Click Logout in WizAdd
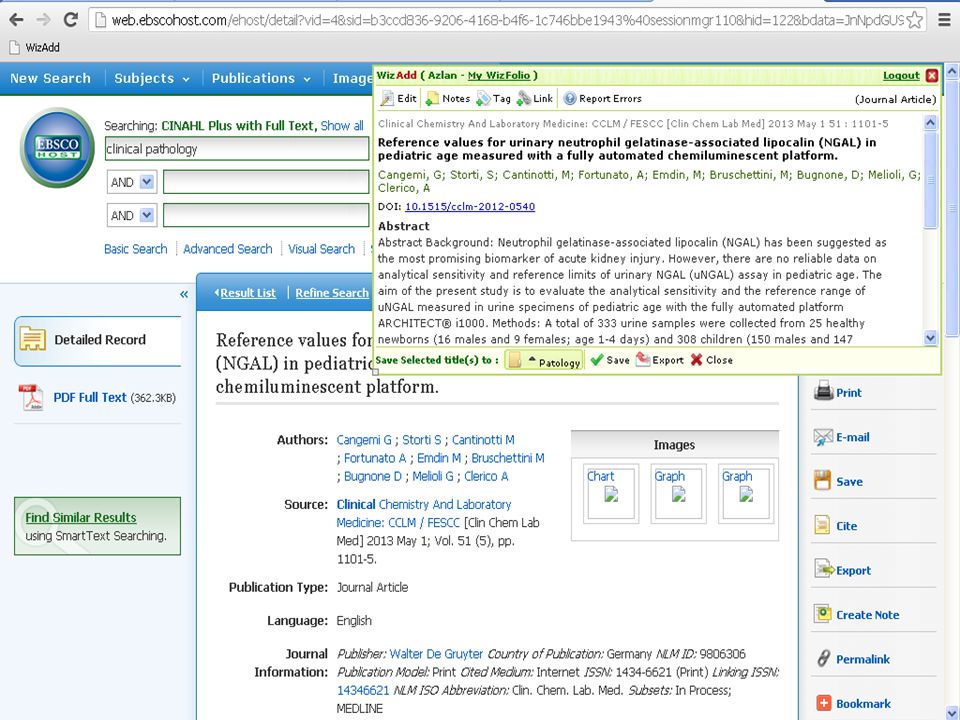Viewport: 960px width, 720px height. point(901,75)
